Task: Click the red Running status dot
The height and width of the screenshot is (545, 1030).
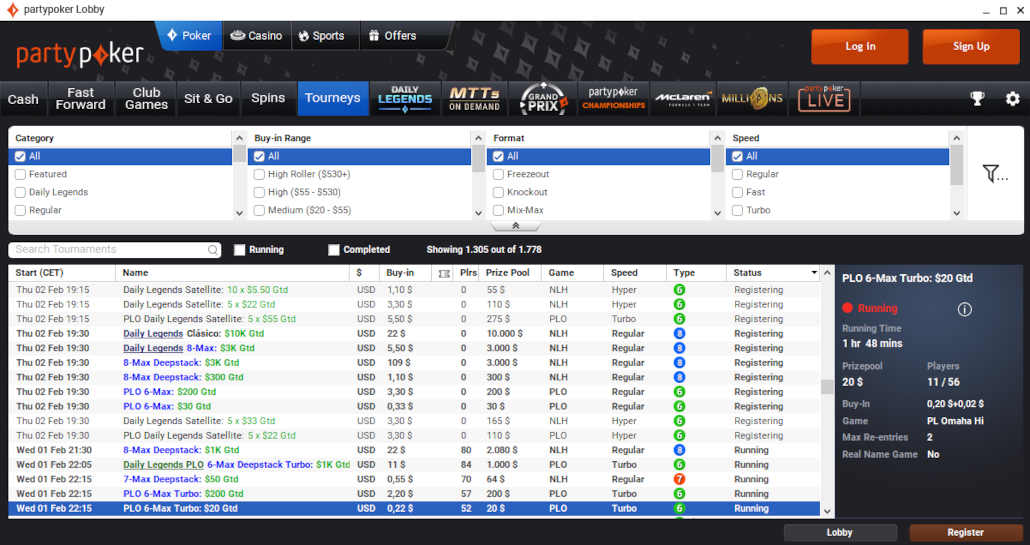Action: tap(847, 308)
